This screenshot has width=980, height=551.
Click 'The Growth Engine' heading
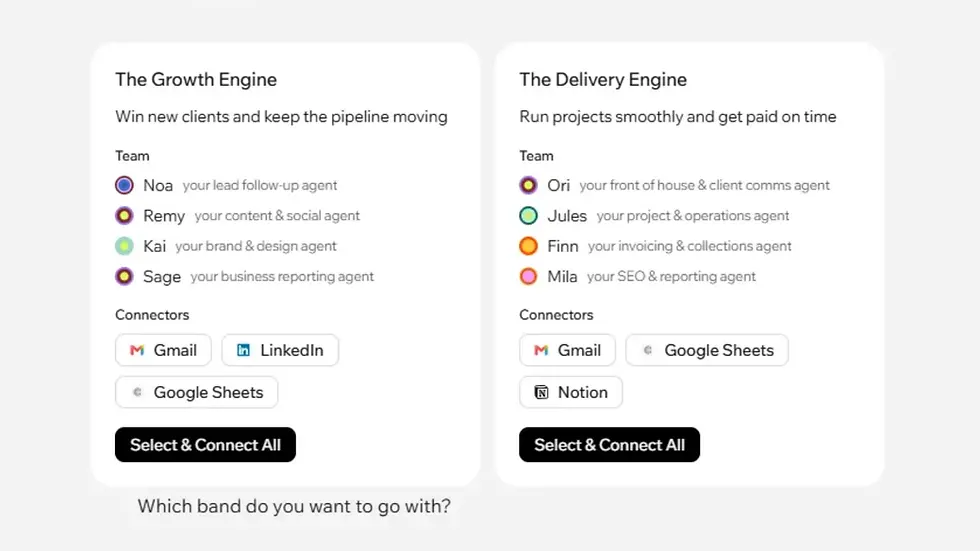pos(196,79)
